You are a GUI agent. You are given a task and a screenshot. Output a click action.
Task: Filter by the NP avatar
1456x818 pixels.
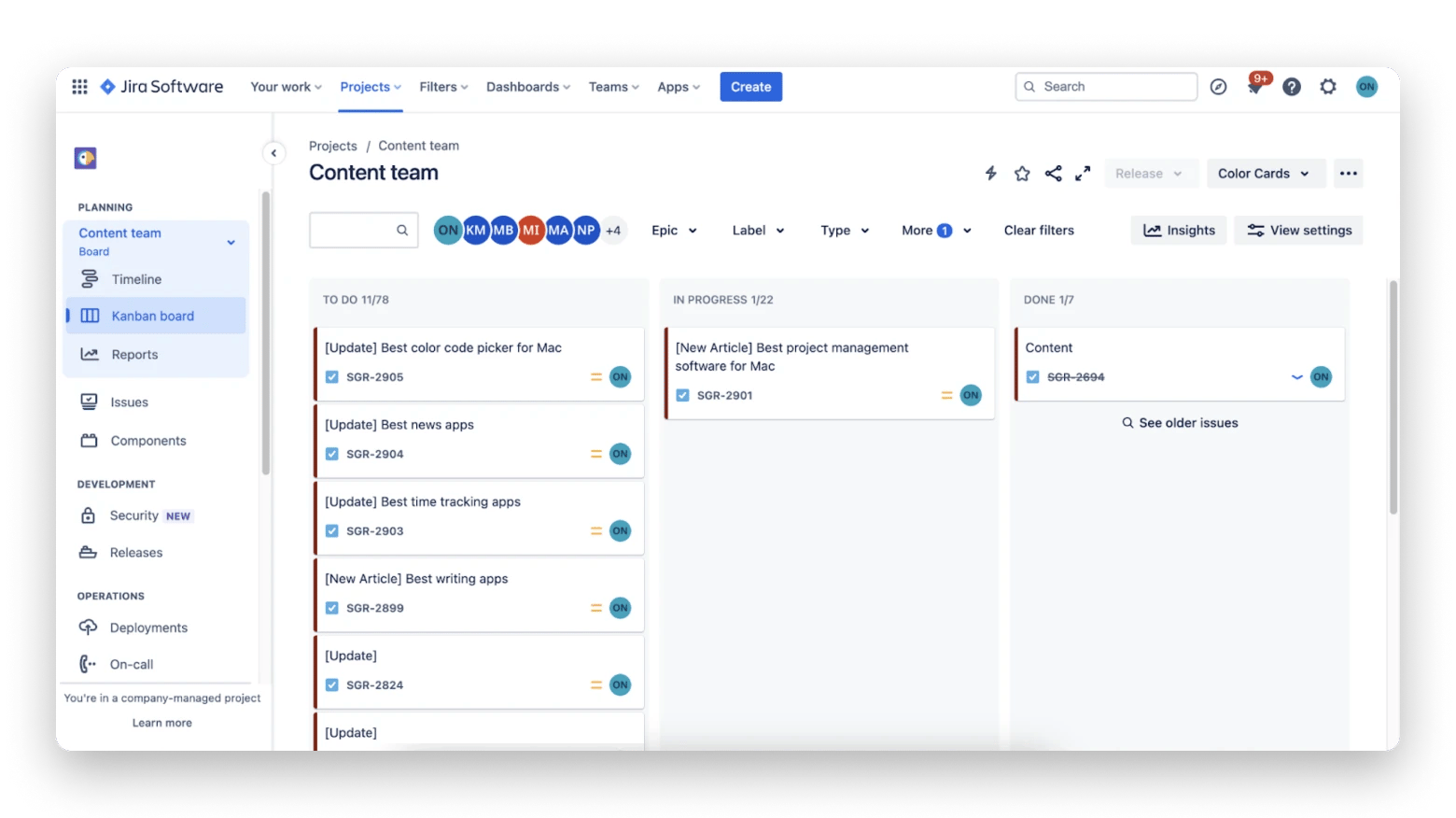[x=586, y=231]
